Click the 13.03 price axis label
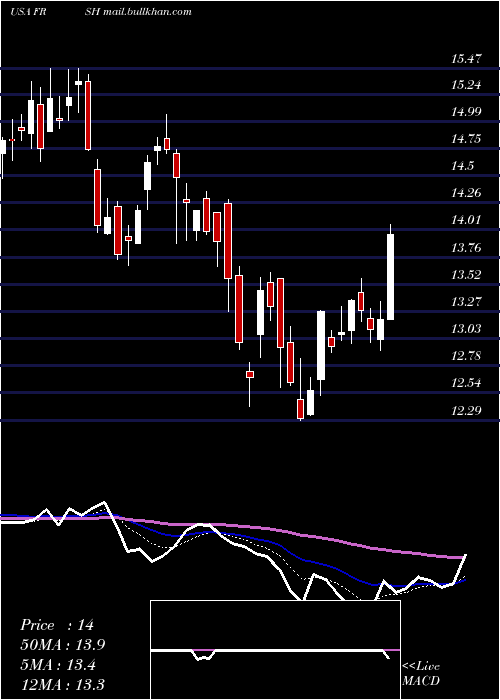The width and height of the screenshot is (500, 700). [466, 329]
